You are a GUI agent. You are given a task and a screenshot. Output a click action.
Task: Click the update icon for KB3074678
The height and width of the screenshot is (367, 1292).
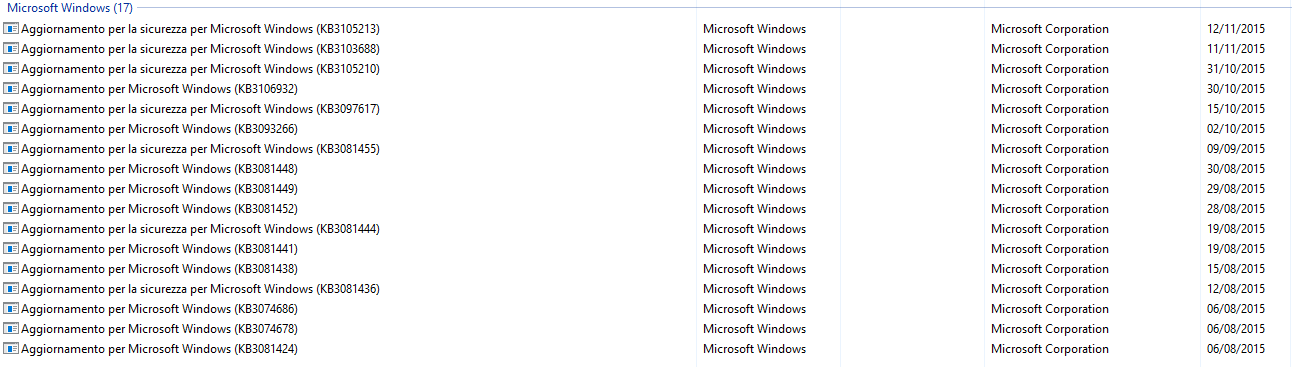tap(11, 329)
